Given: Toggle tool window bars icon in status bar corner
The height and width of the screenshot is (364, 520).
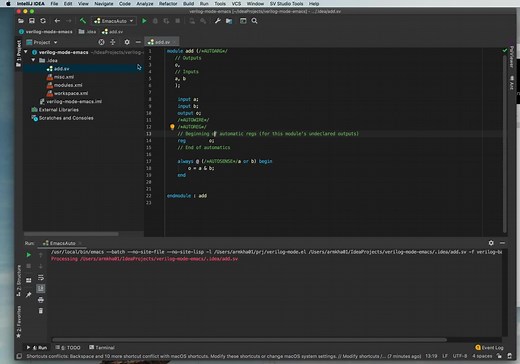Looking at the screenshot, I should pyautogui.click(x=19, y=356).
